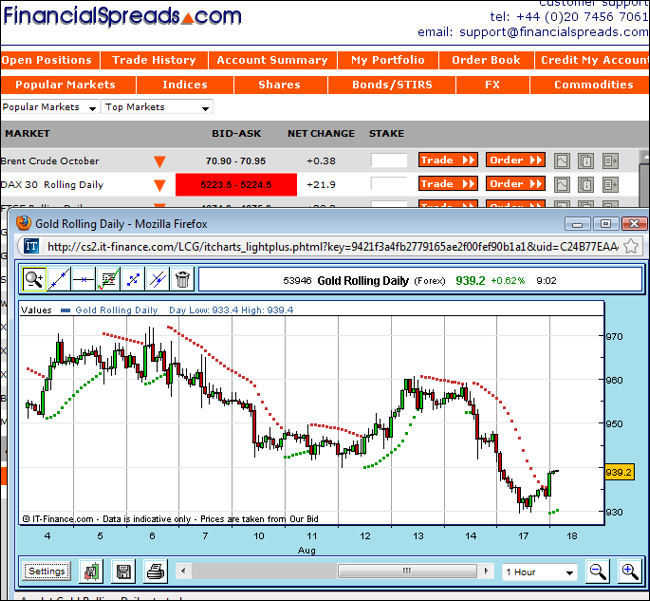Click the Brent Crude October market name
Image resolution: width=650 pixels, height=601 pixels.
pos(50,161)
